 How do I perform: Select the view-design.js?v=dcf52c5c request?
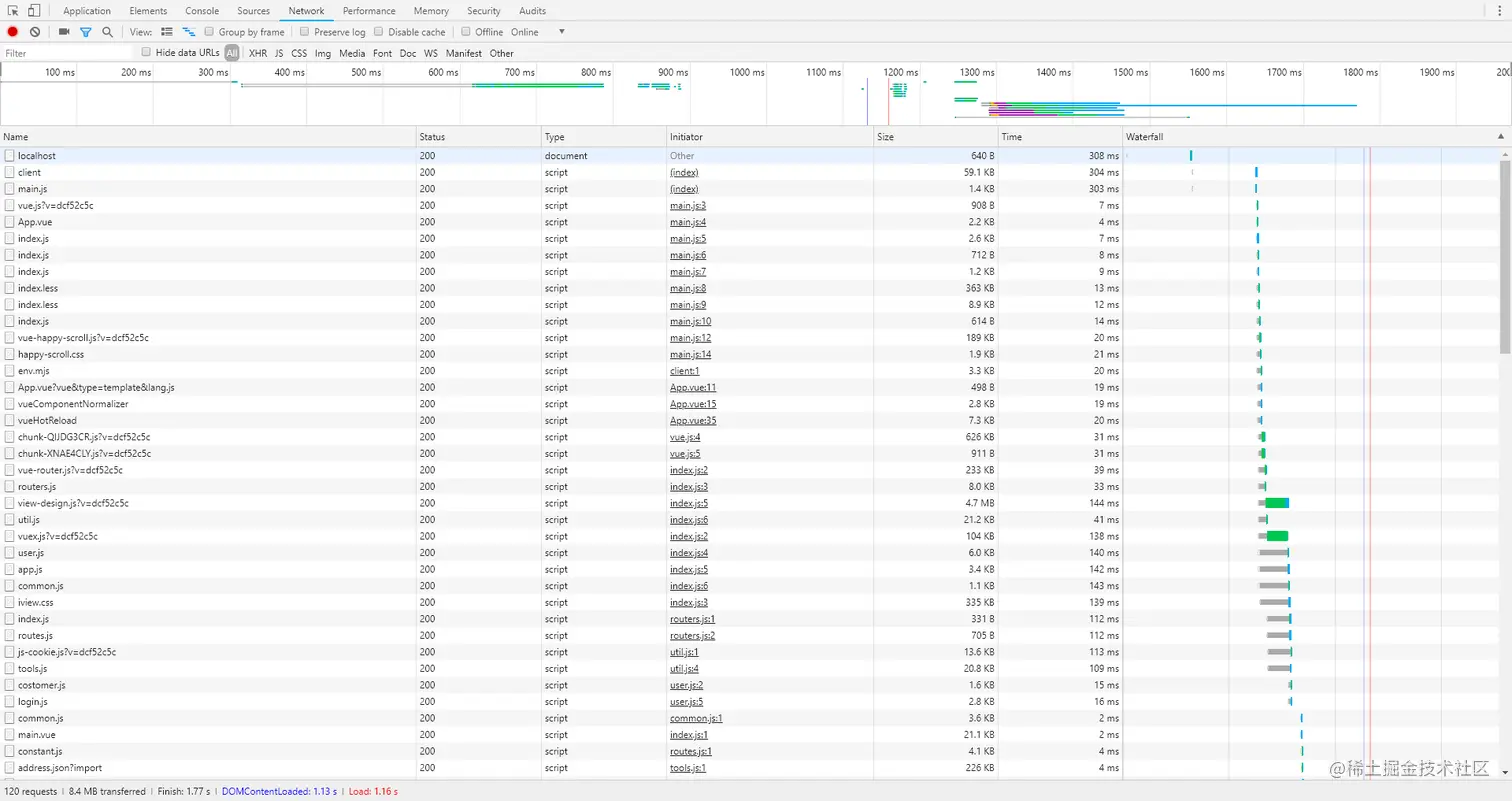tap(73, 503)
